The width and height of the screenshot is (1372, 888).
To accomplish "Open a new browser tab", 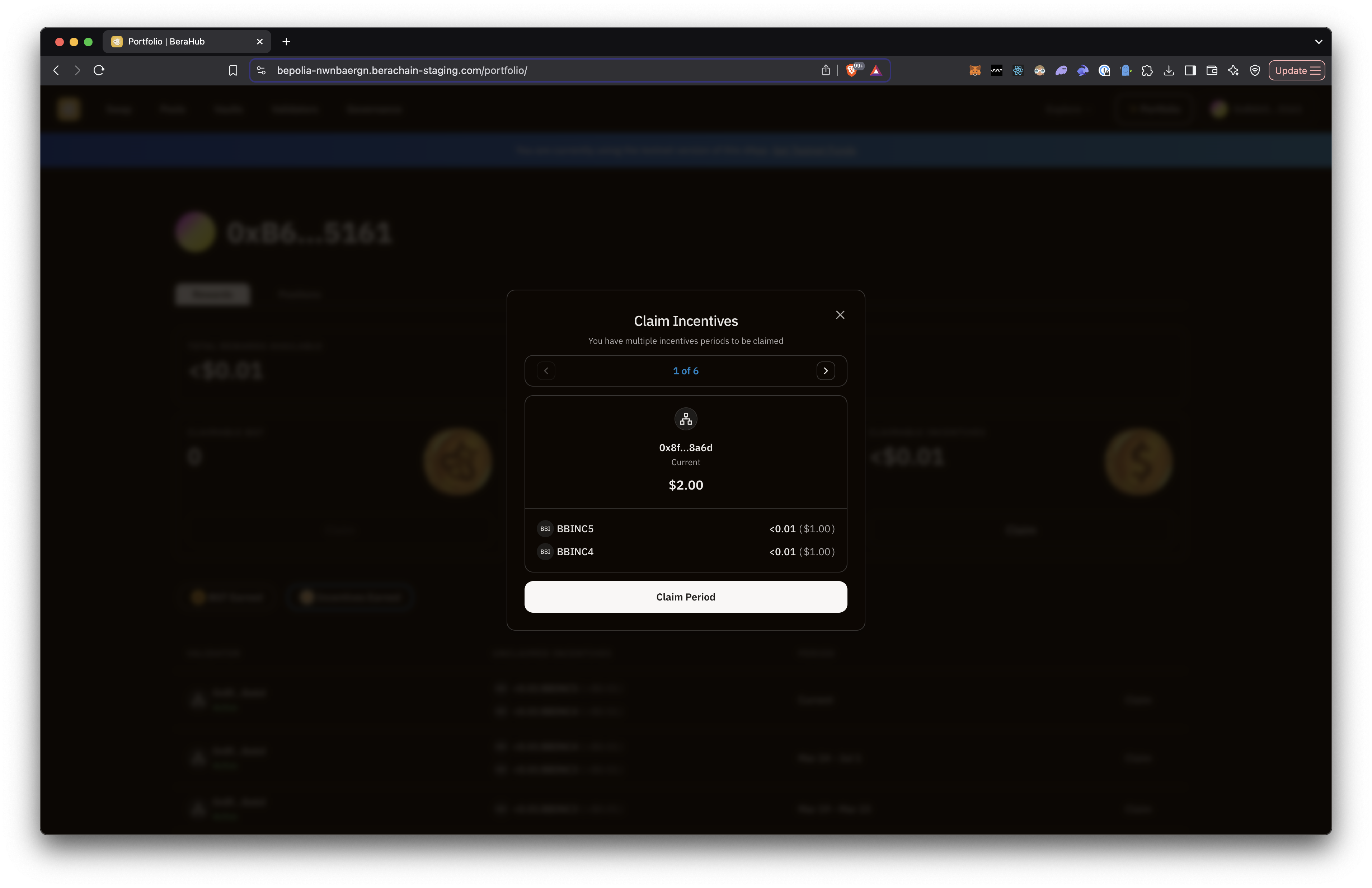I will coord(286,42).
